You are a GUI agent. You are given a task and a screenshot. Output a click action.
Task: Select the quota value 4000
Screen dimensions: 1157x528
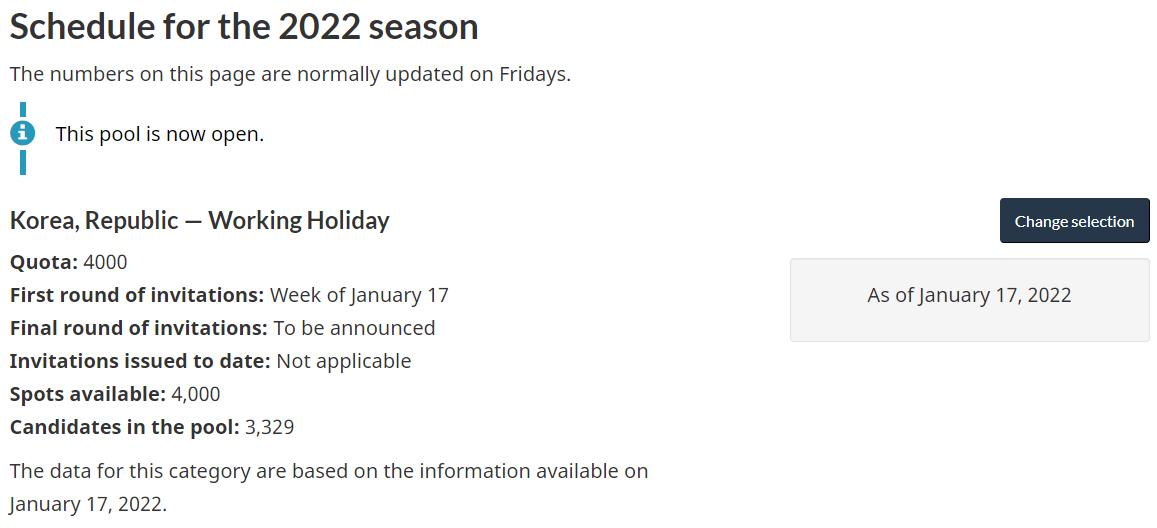(x=106, y=262)
